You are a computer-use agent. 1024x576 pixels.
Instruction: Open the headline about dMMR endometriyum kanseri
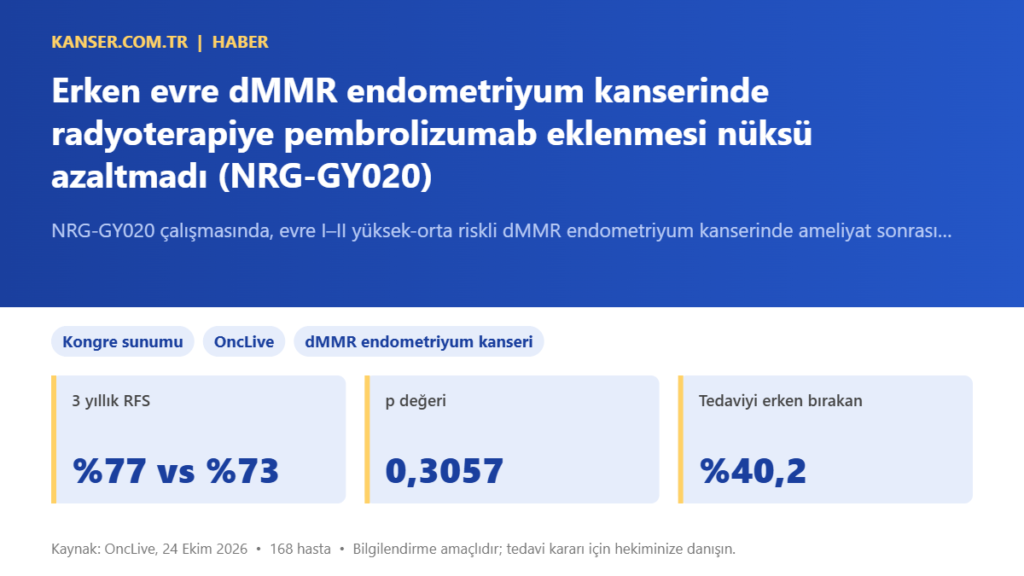pos(432,133)
